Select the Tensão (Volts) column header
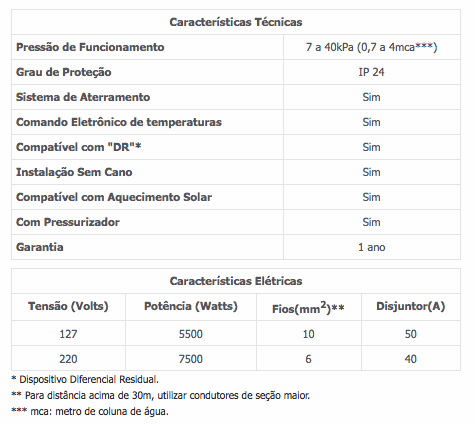Image resolution: width=475 pixels, height=424 pixels. coord(68,306)
